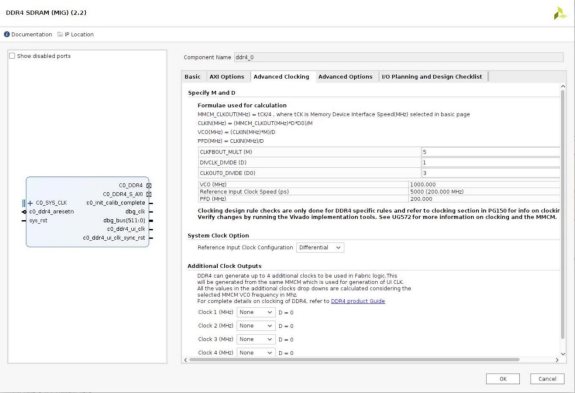Expand the C0_DDR4_S_AXI interface port icon
575x393 pixels.
149,194
